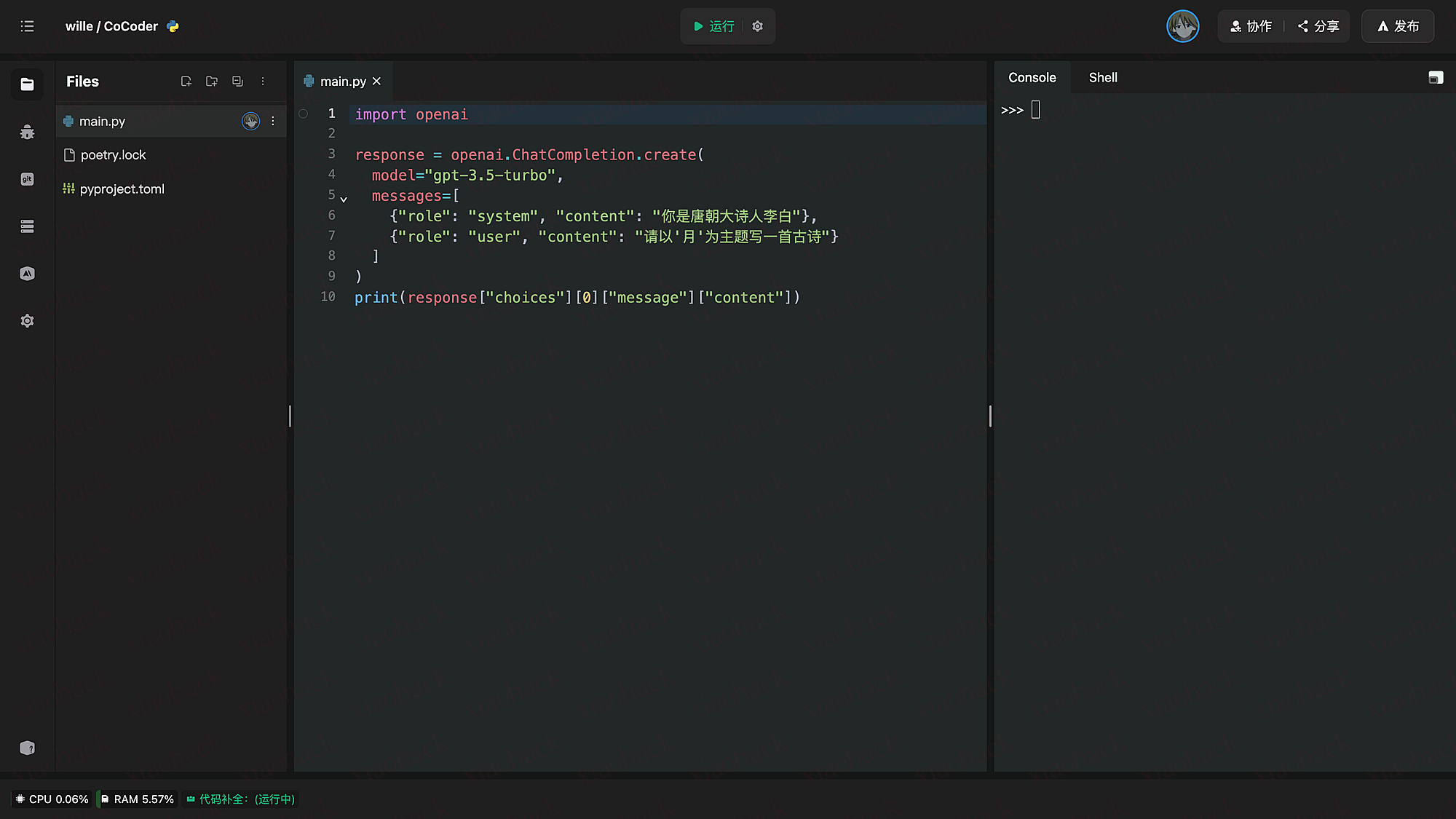Screen dimensions: 1456x819
Task: Switch to the Shell tab
Action: click(x=1102, y=78)
